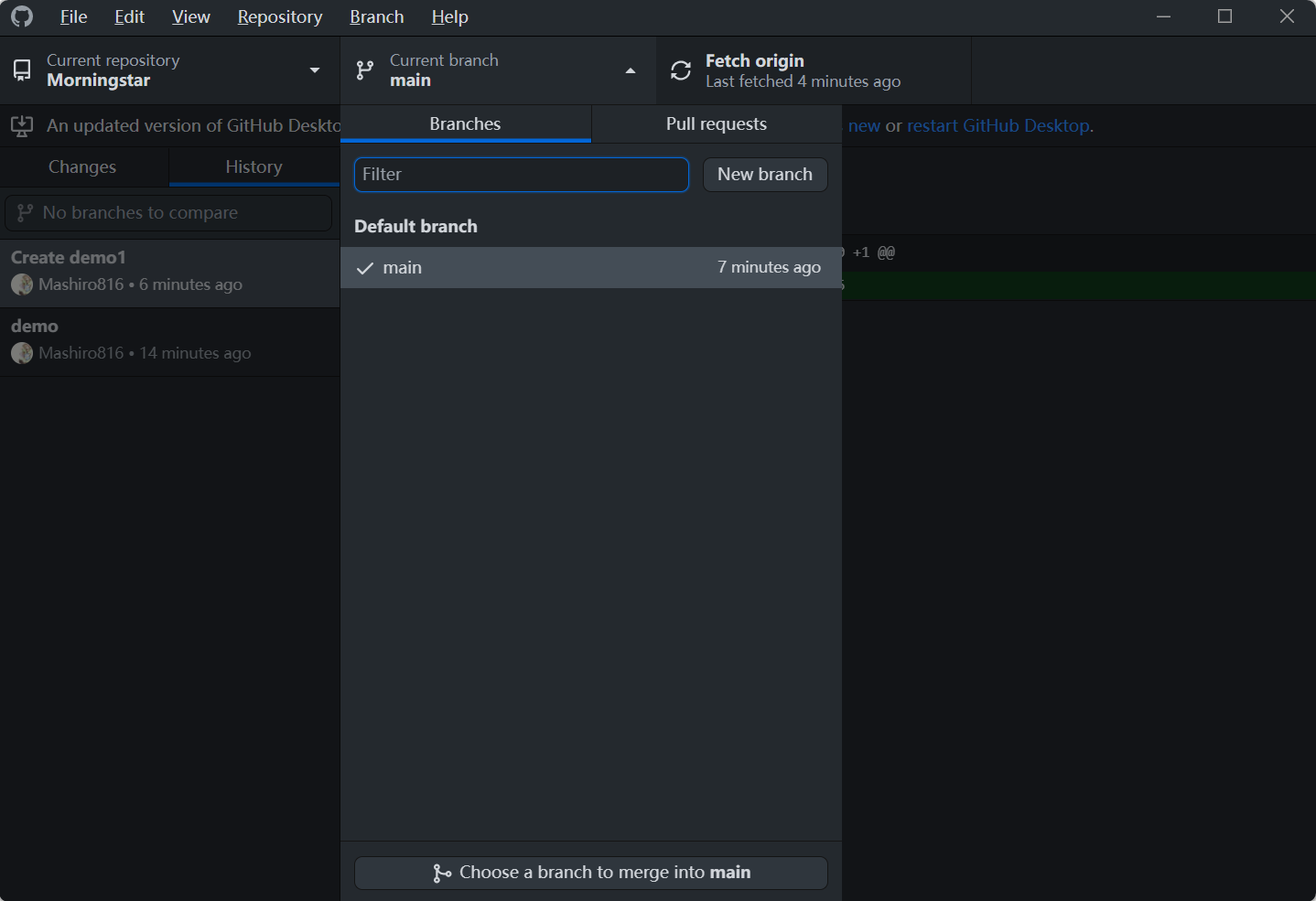Image resolution: width=1316 pixels, height=901 pixels.
Task: Click the restart GitHub Desktop link
Action: [998, 126]
